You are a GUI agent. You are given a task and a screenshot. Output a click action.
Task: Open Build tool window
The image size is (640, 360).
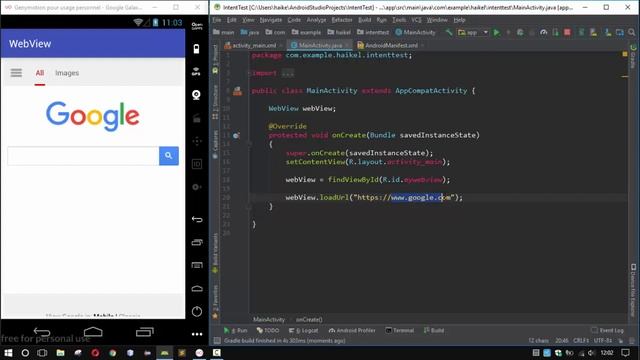pos(433,330)
